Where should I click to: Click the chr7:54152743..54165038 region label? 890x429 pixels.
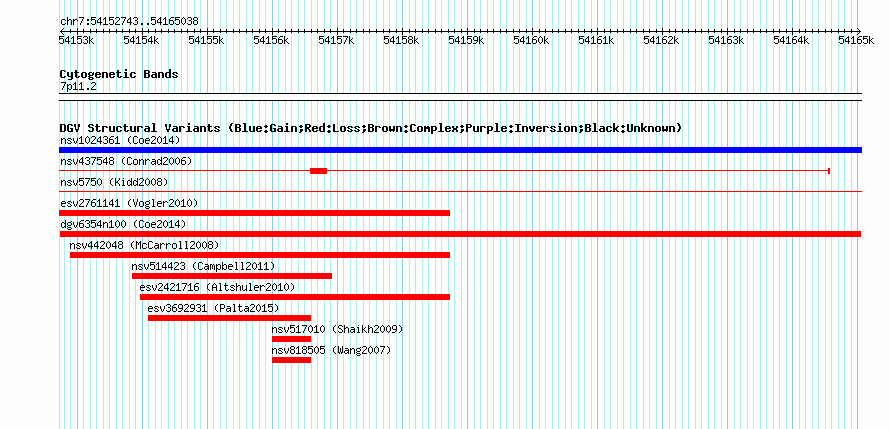tap(129, 22)
